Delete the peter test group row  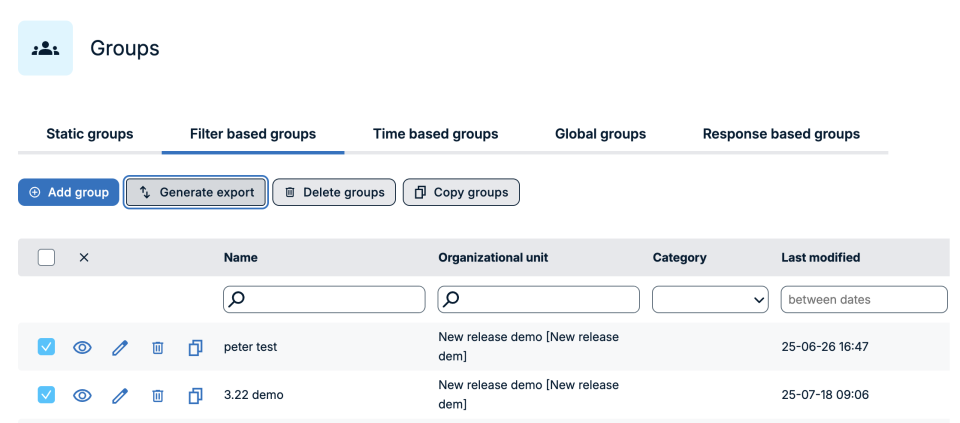pos(157,347)
